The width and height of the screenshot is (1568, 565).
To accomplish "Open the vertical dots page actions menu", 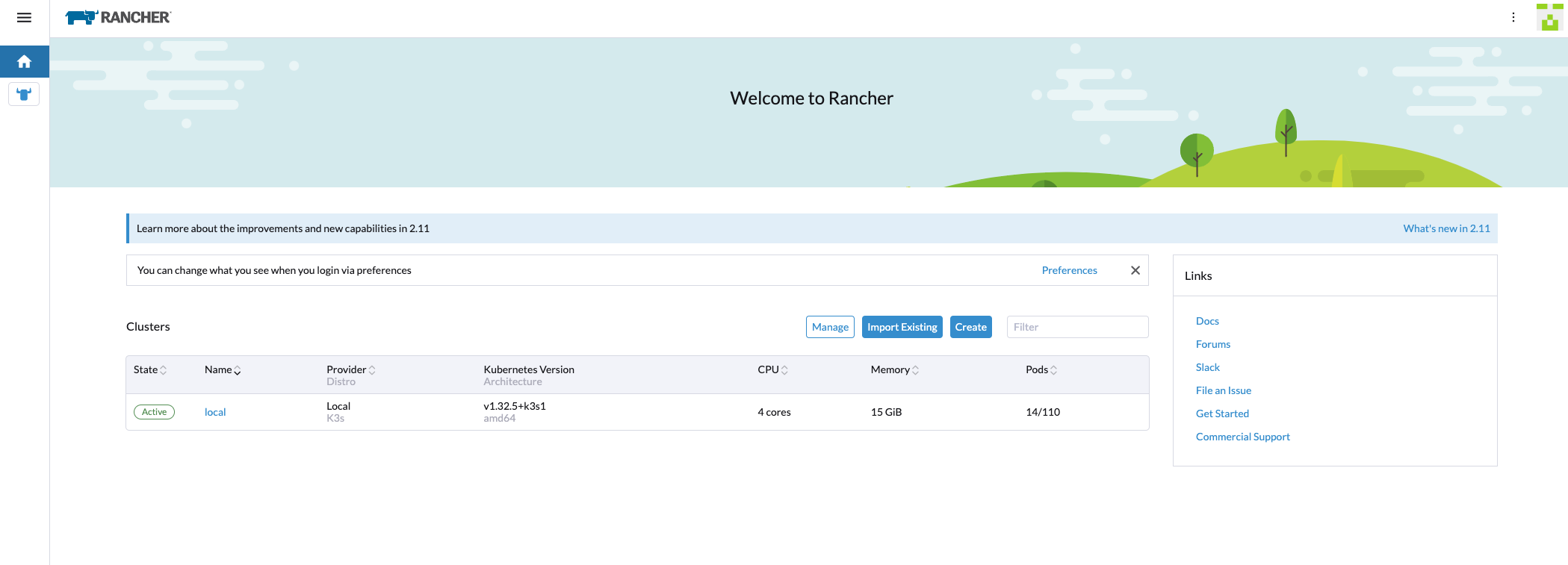I will (1513, 17).
